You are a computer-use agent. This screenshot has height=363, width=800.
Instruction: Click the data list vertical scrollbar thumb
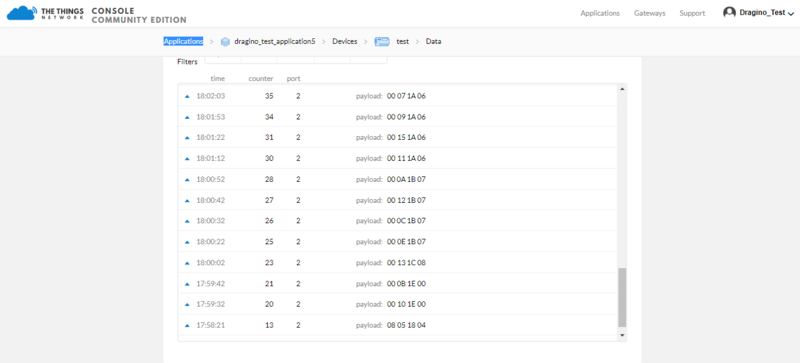coord(621,297)
